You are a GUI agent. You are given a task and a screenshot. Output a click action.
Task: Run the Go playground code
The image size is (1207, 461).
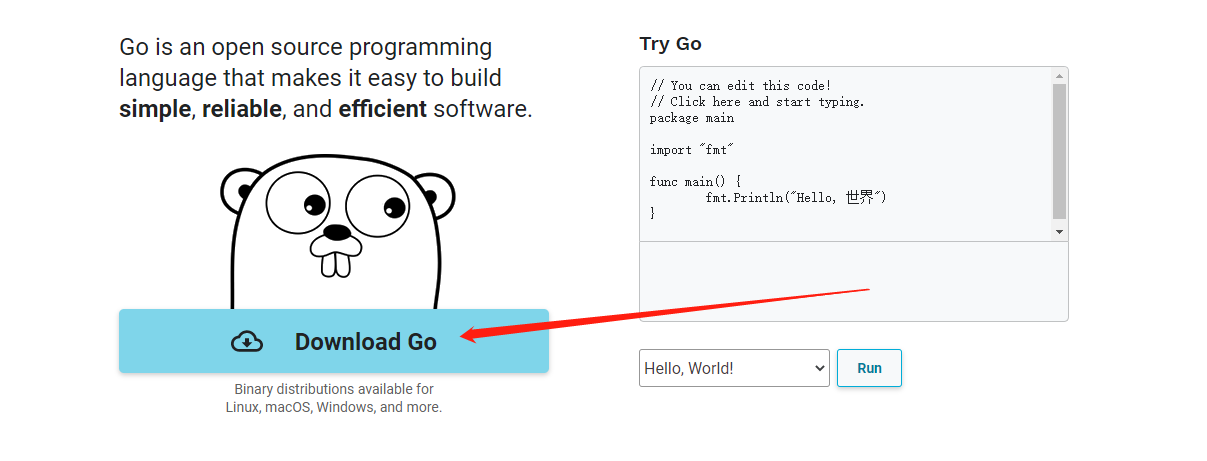tap(869, 368)
